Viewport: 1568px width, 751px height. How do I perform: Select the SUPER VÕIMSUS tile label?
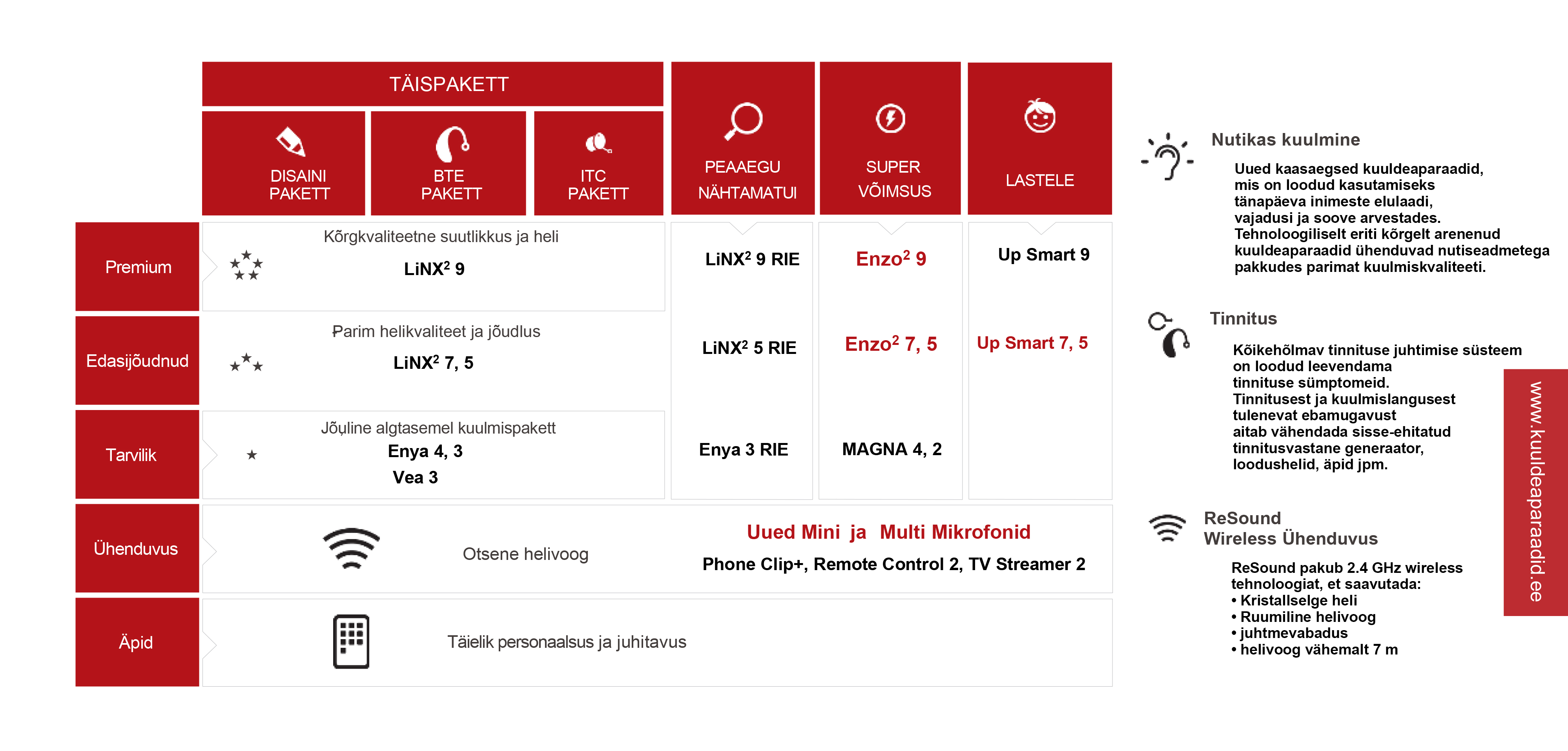pos(894,179)
